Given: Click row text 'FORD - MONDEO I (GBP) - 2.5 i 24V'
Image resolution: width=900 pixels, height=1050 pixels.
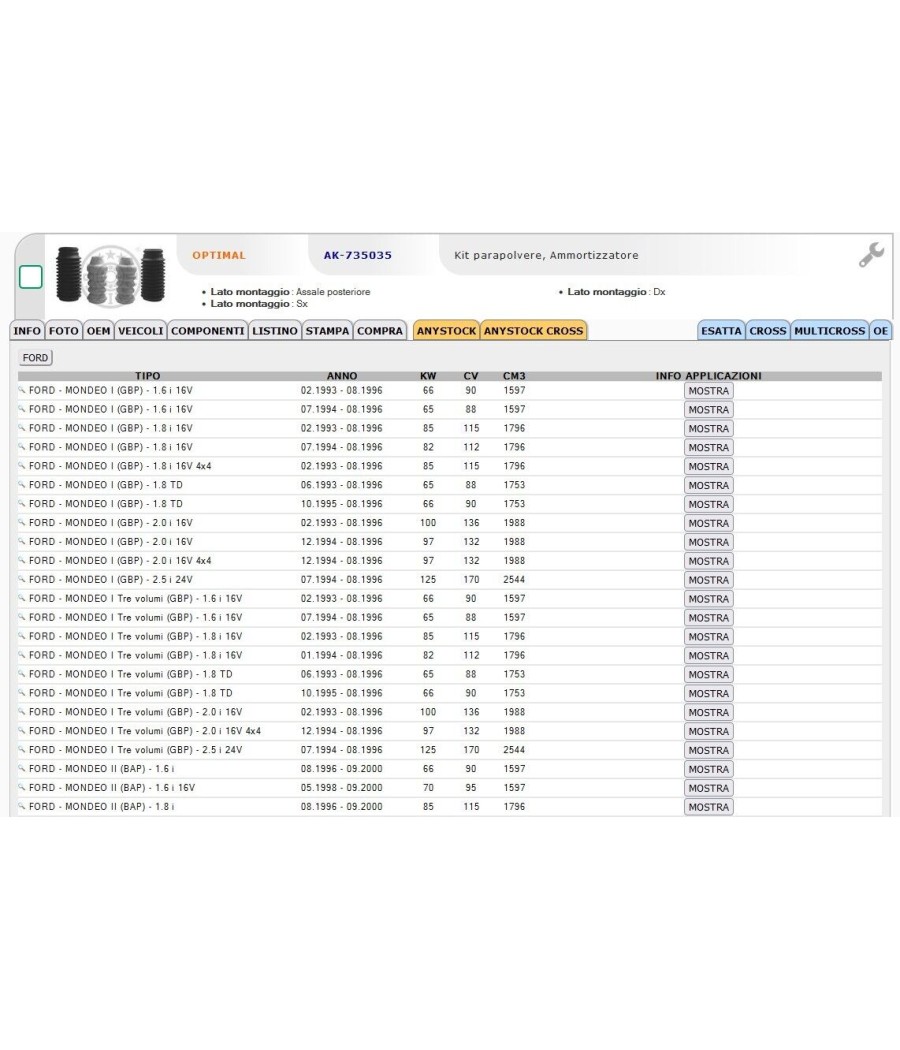Looking at the screenshot, I should [x=110, y=579].
